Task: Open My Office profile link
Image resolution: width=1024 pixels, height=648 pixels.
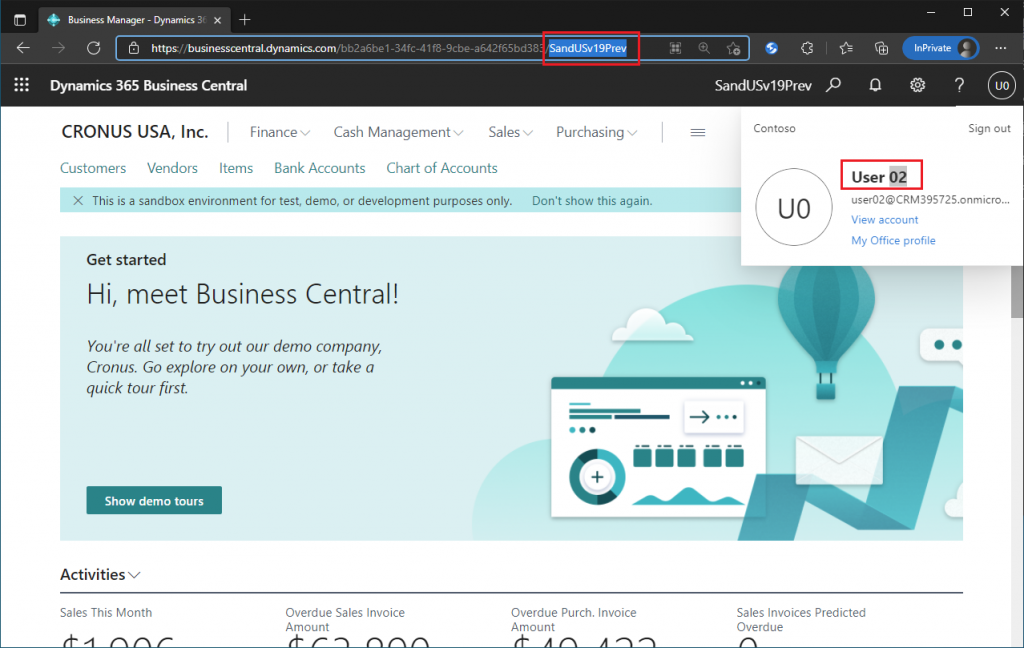Action: click(893, 240)
